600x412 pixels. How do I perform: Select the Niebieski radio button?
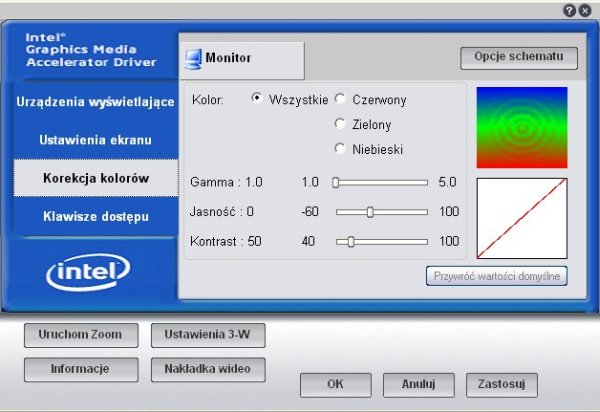(340, 148)
